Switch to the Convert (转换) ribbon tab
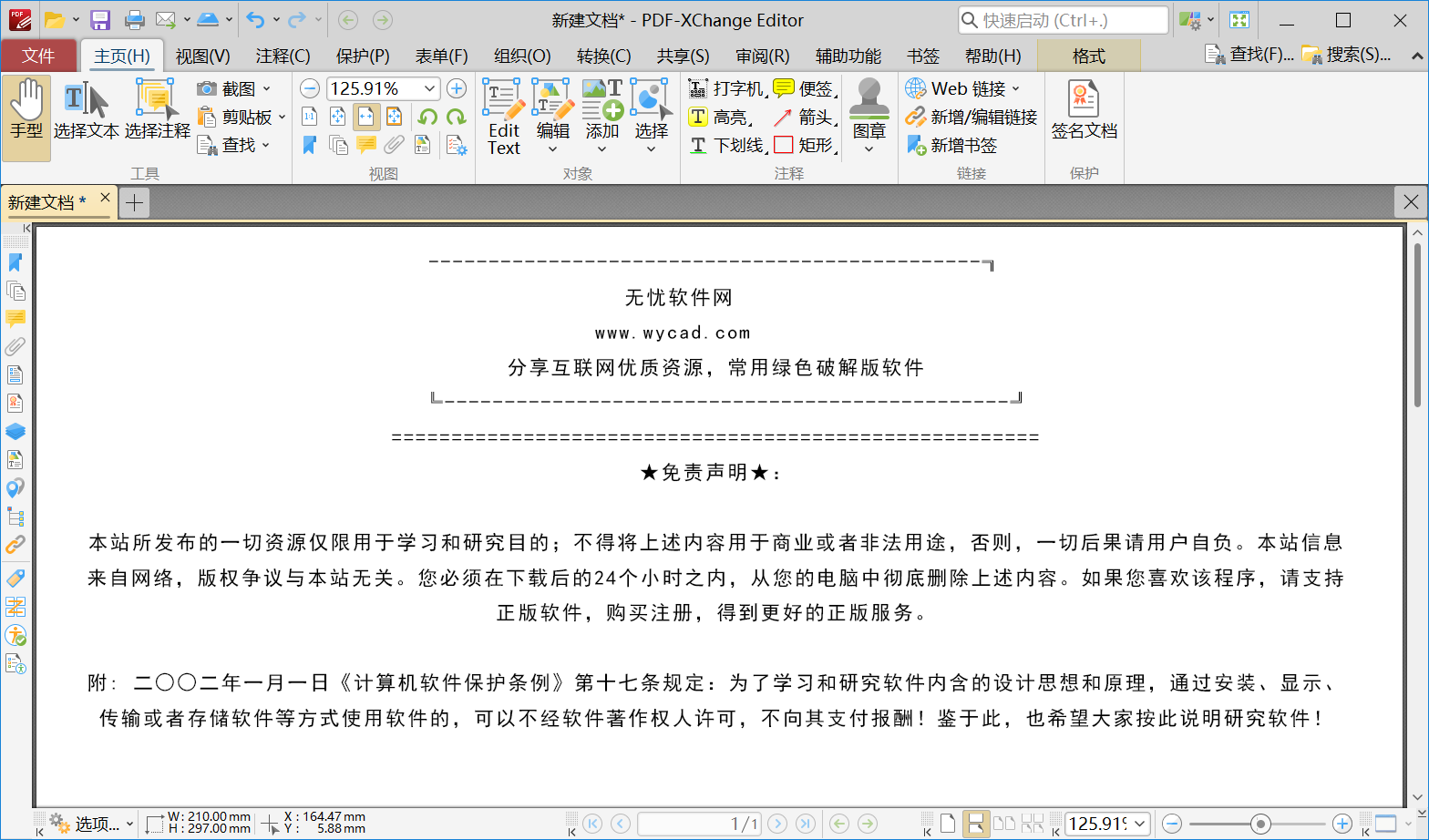Screen dimensions: 1429x840 tap(603, 56)
